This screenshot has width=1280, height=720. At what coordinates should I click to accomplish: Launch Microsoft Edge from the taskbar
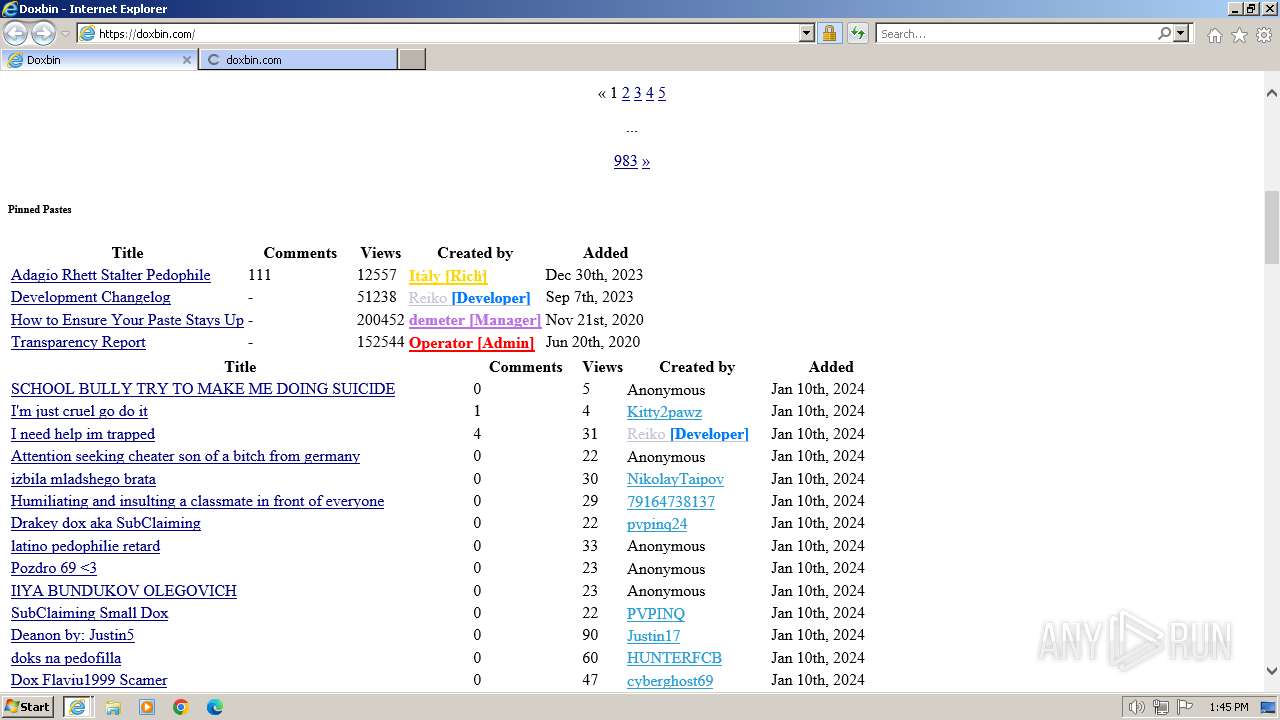tap(215, 707)
